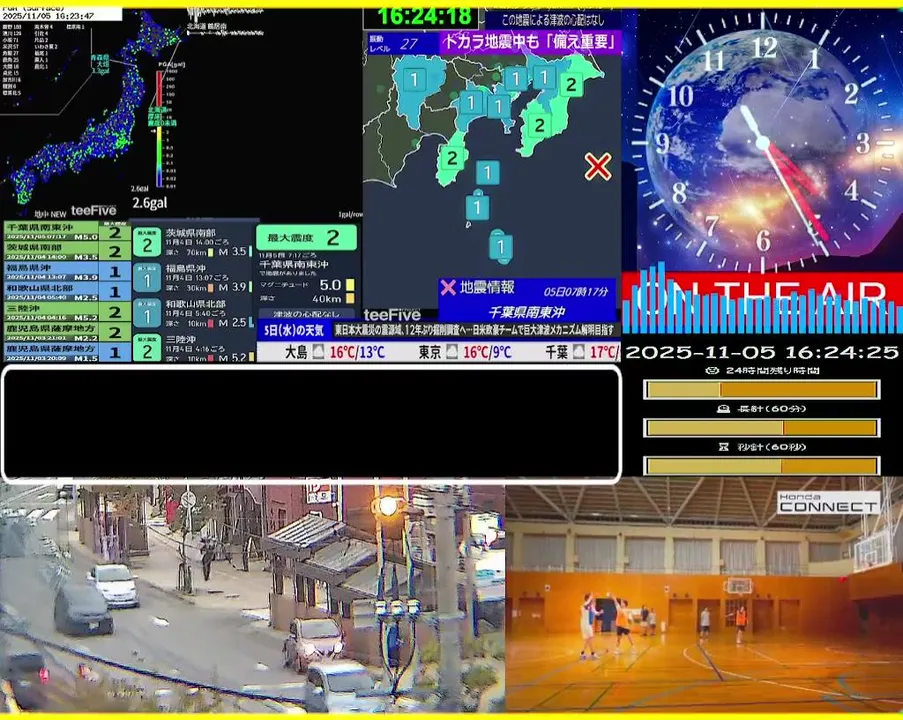Click the 秒針(60秒) progress bar

(x=761, y=465)
